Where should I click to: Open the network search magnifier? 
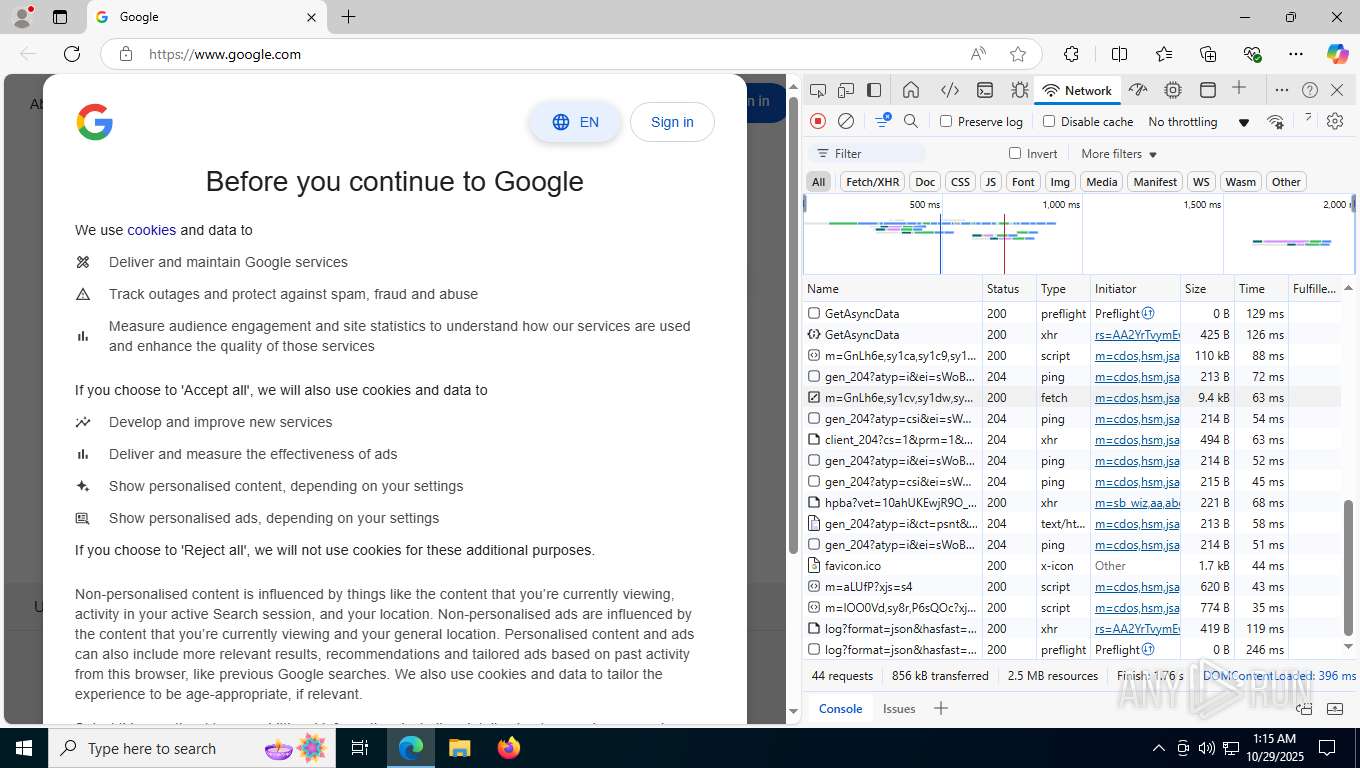911,121
